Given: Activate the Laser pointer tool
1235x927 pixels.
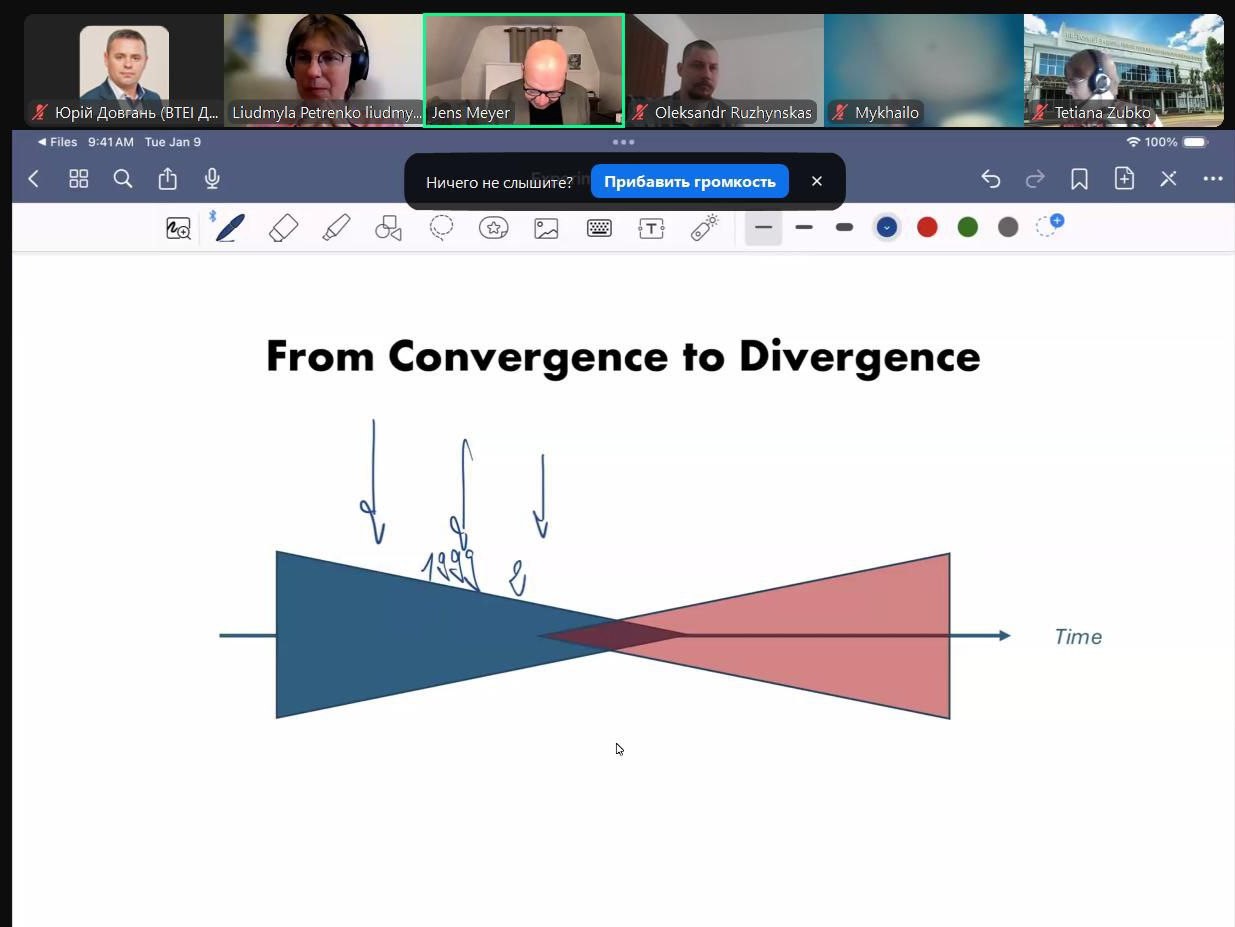Looking at the screenshot, I should (x=704, y=228).
